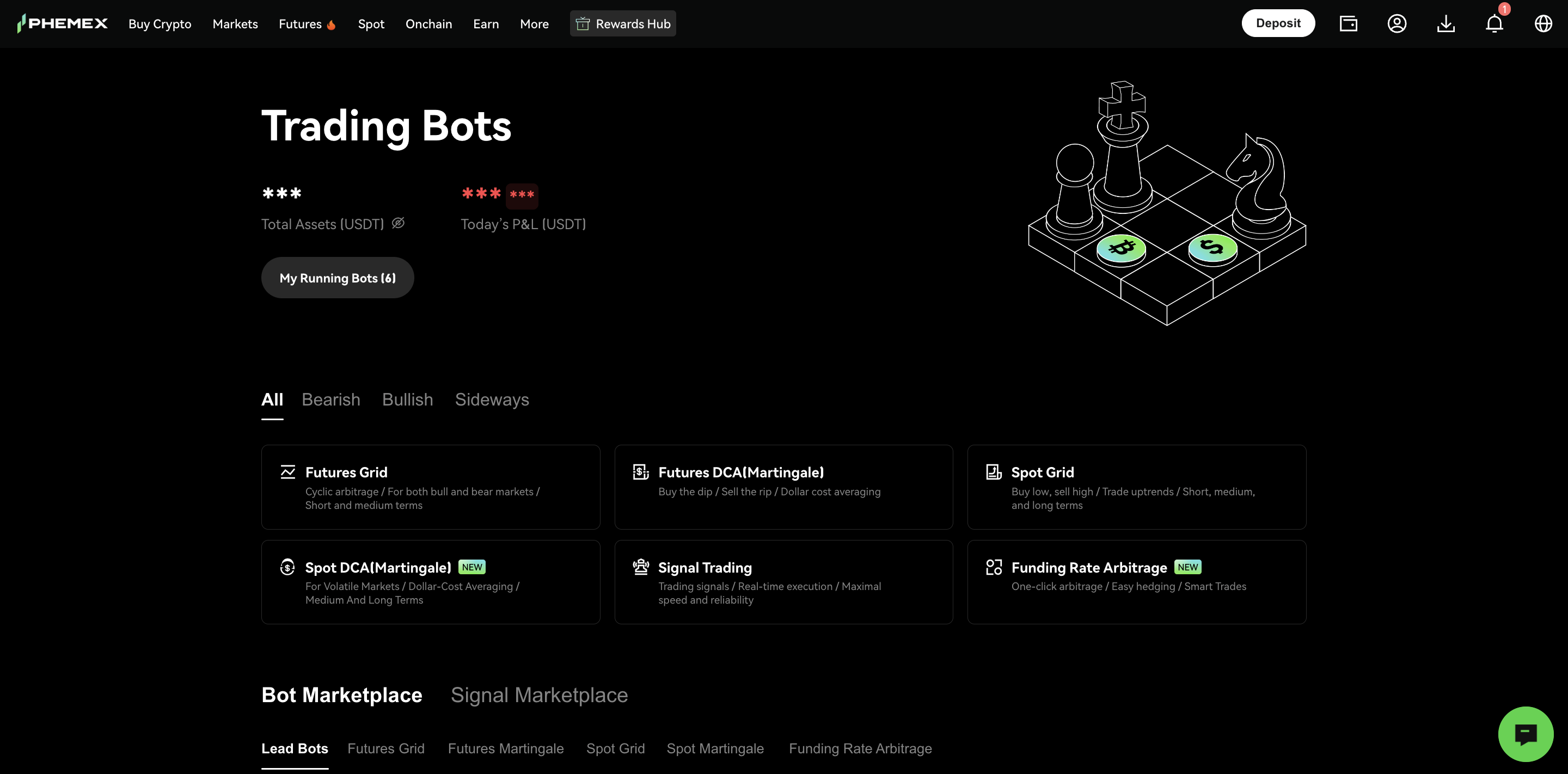Open the language globe icon
Screen dimensions: 1568x774
point(1543,23)
